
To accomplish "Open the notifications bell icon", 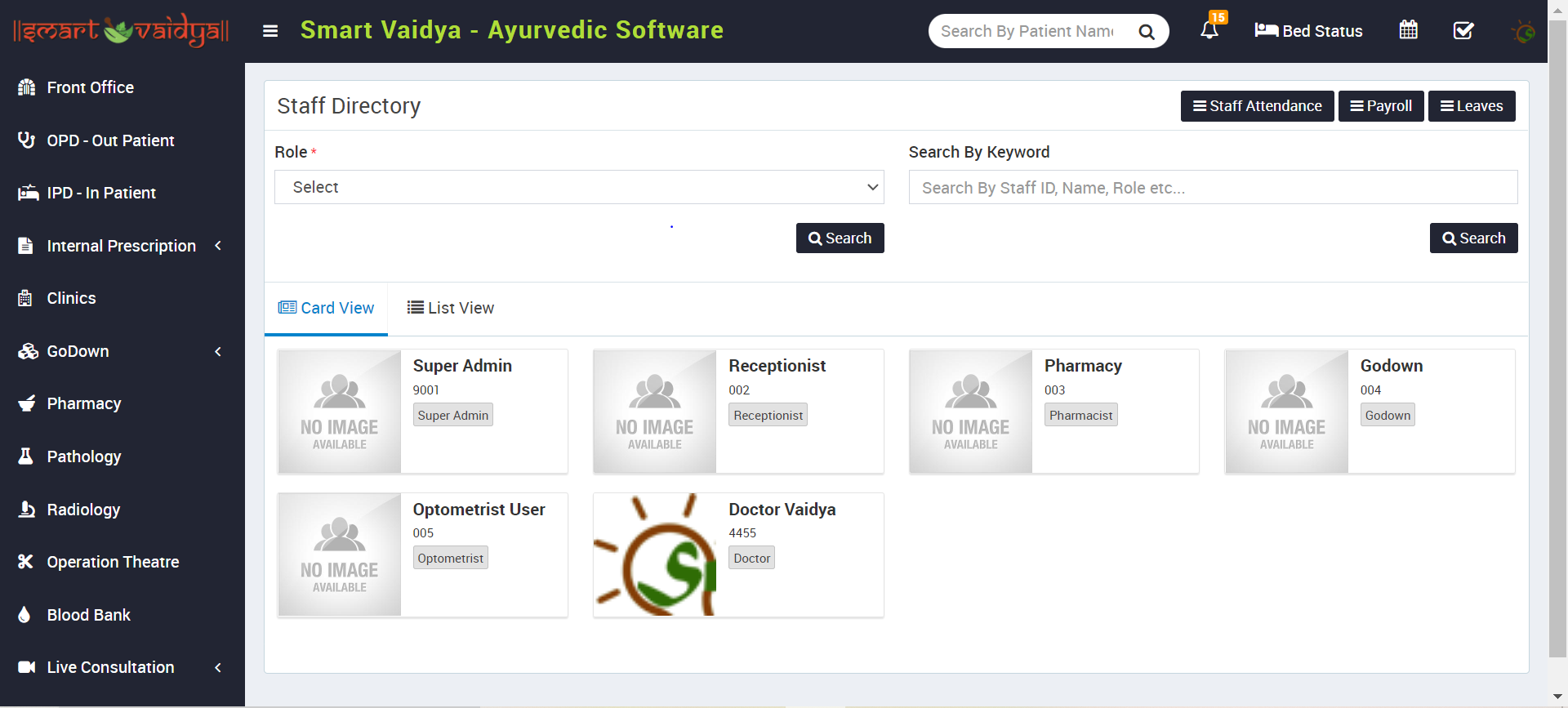I will [x=1209, y=31].
